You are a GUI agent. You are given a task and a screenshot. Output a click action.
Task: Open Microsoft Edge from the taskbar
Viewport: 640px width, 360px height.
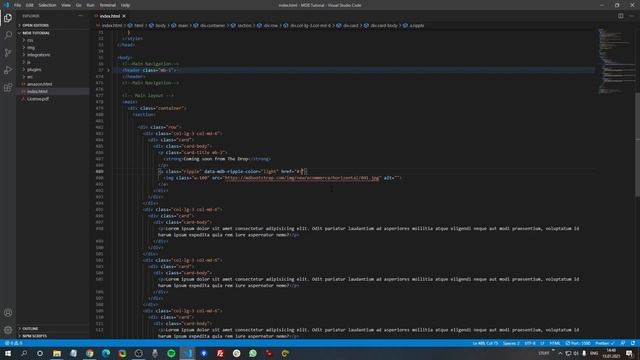point(106,353)
